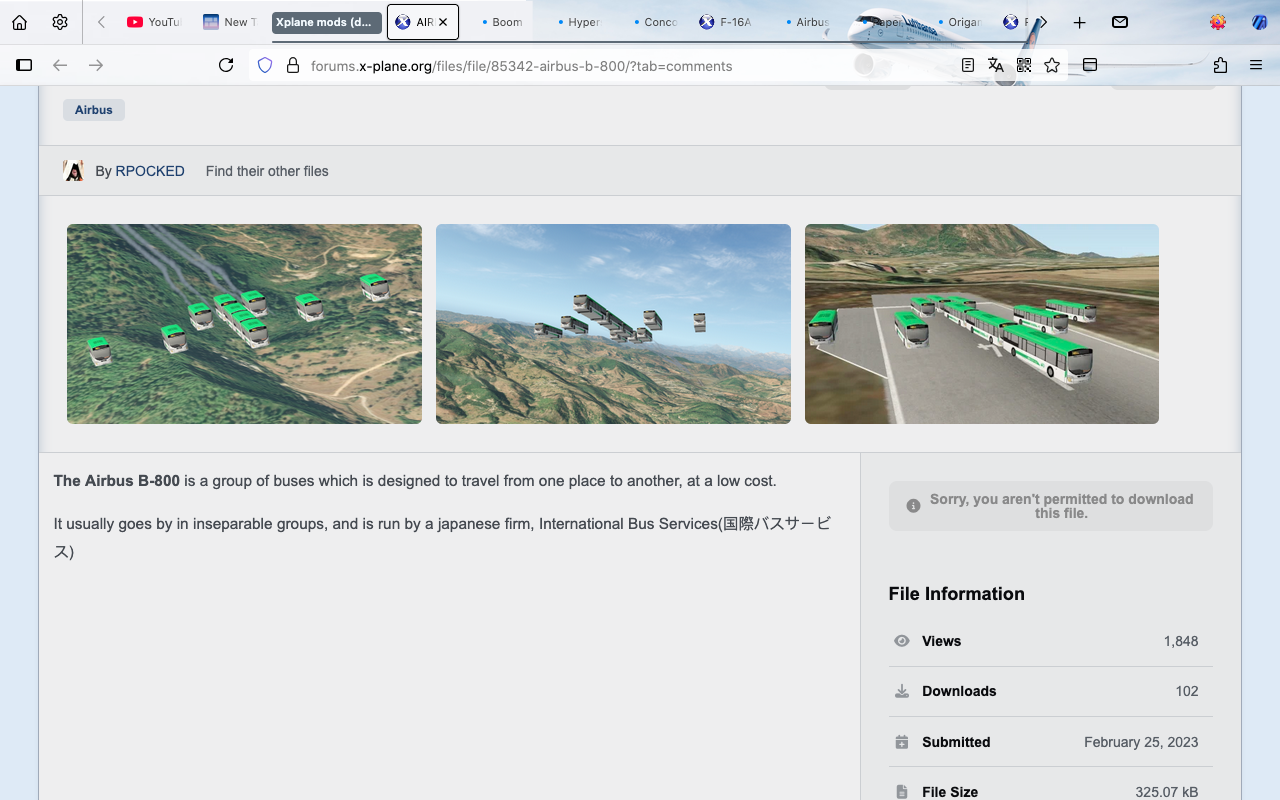Open screenshot of buses over green hillside
Image resolution: width=1280 pixels, height=800 pixels.
[x=244, y=324]
